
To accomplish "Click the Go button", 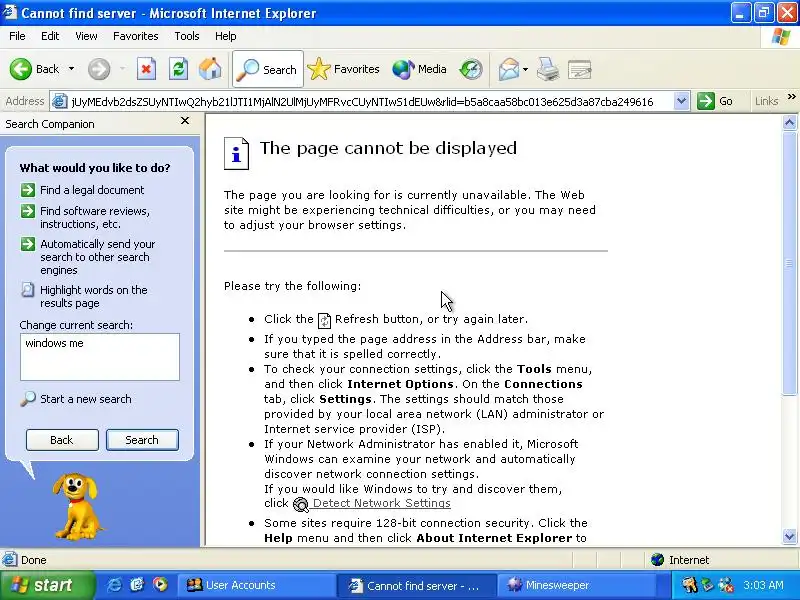I will point(715,101).
